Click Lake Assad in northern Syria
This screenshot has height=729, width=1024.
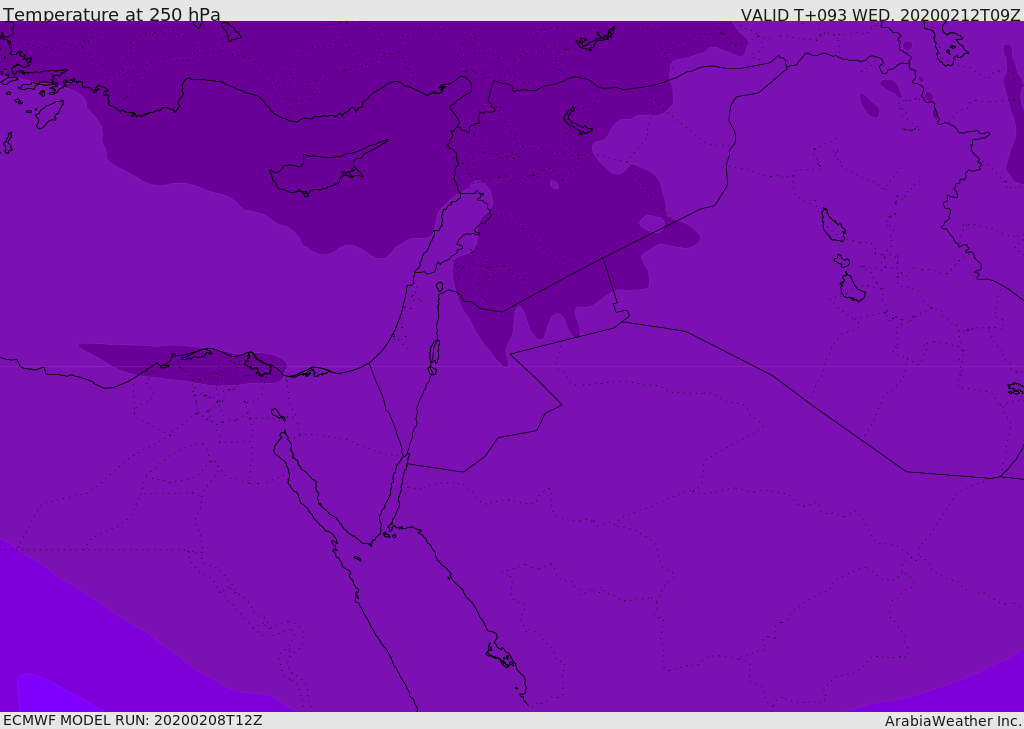[578, 120]
